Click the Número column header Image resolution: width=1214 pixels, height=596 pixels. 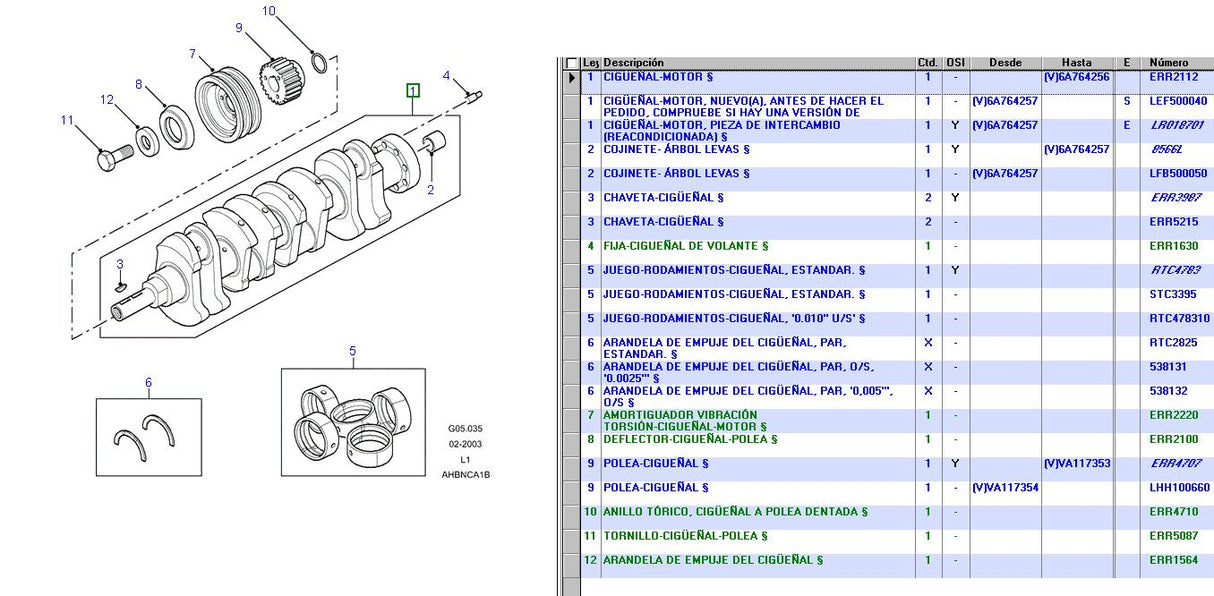[1168, 63]
